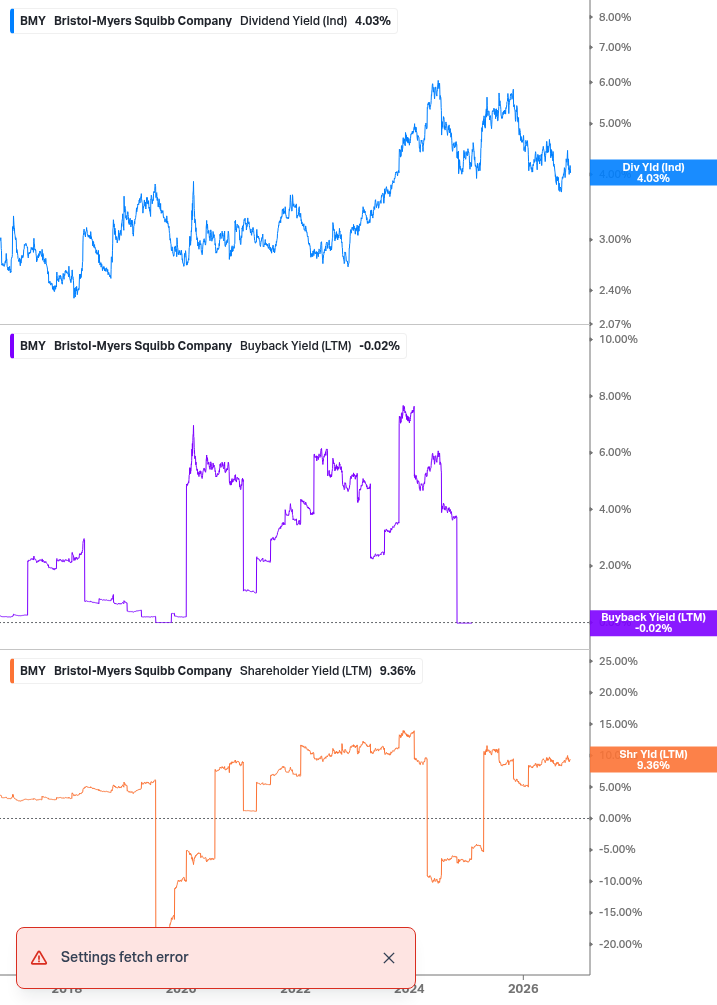Click the -0.02% value in Buyback Yield legend
This screenshot has width=717, height=1005.
[379, 346]
